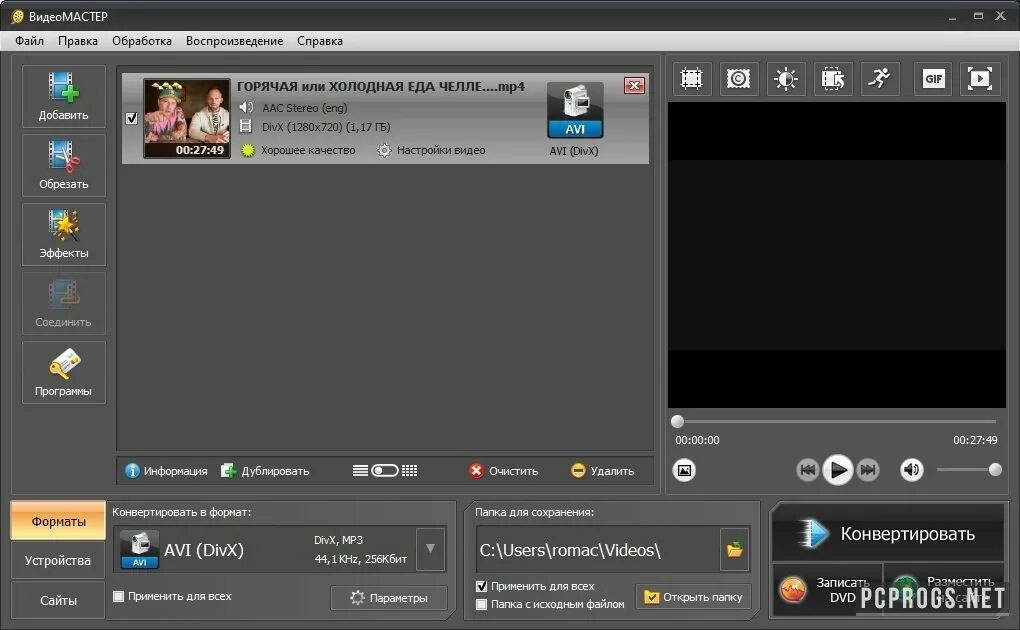Expand the output format dropdown arrow
The height and width of the screenshot is (630, 1020).
click(x=430, y=549)
